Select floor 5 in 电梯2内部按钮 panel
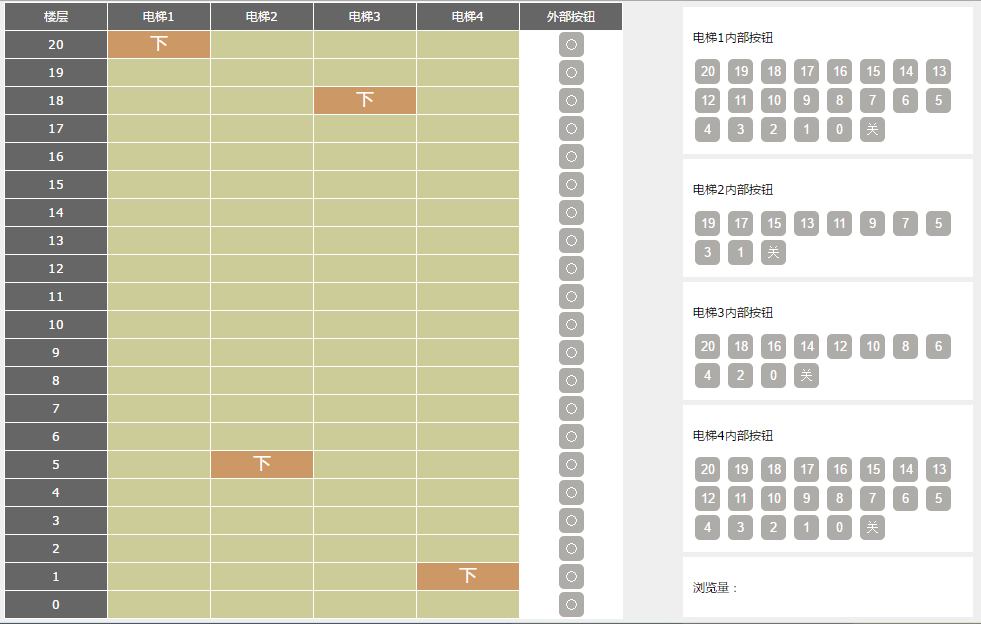 (938, 223)
